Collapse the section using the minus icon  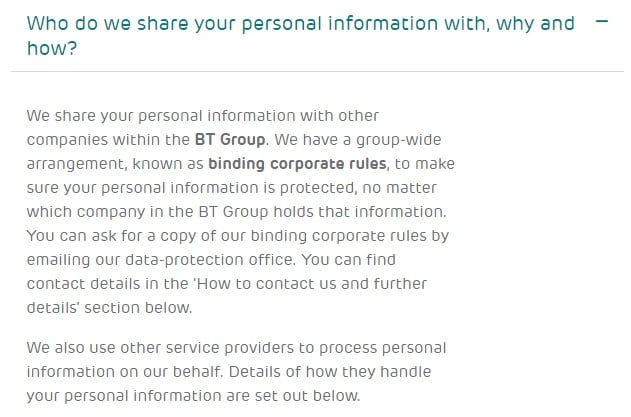tap(602, 21)
